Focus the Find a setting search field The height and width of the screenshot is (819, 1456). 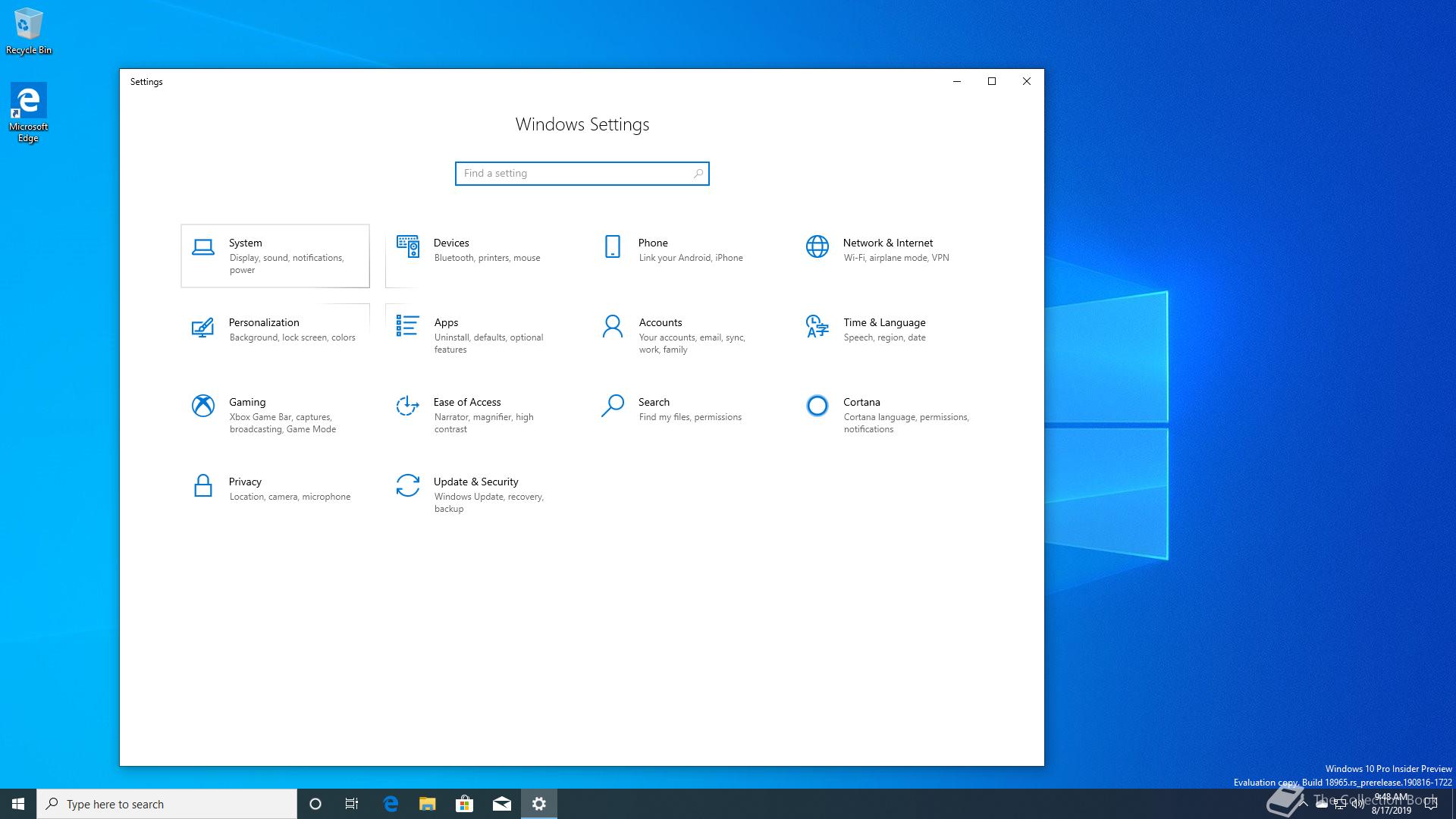pos(582,174)
